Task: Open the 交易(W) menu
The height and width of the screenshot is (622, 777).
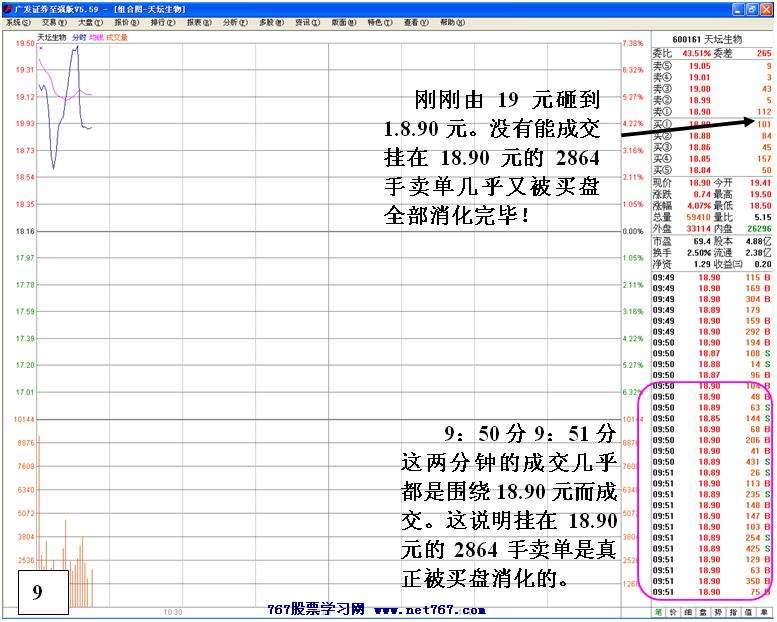Action: click(x=54, y=21)
